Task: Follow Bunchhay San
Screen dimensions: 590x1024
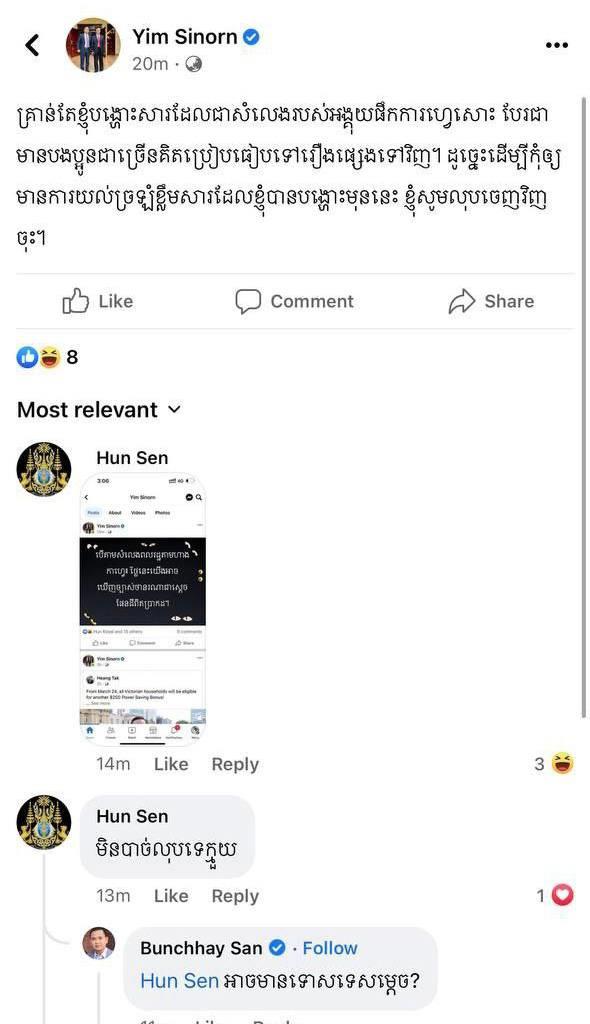Action: coord(330,948)
